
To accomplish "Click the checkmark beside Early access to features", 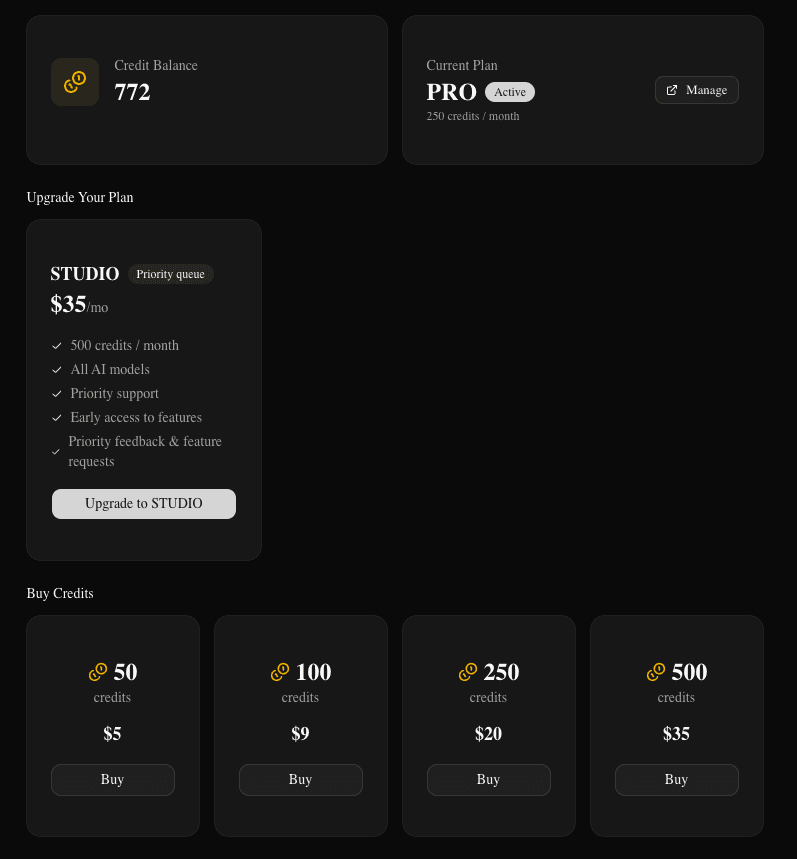I will (57, 417).
